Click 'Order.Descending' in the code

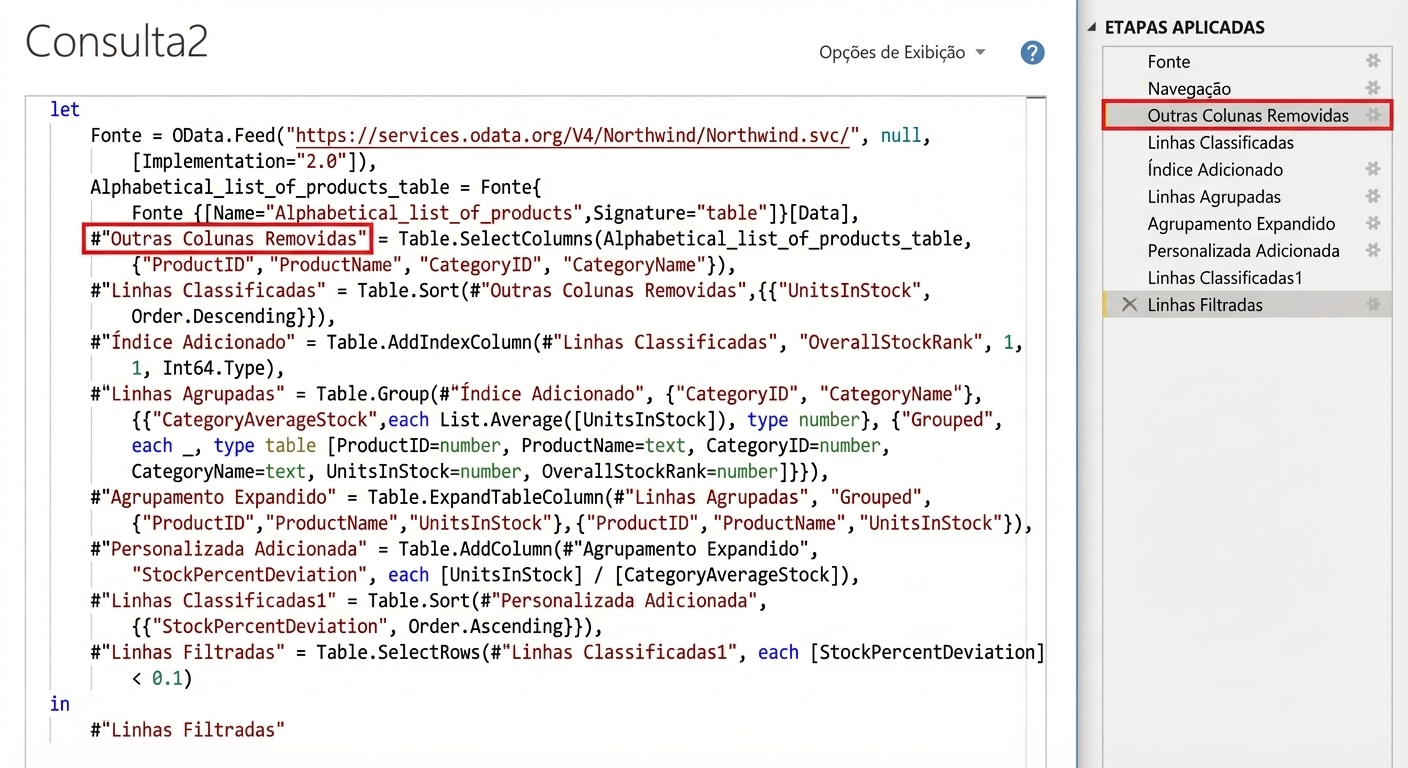tap(213, 317)
